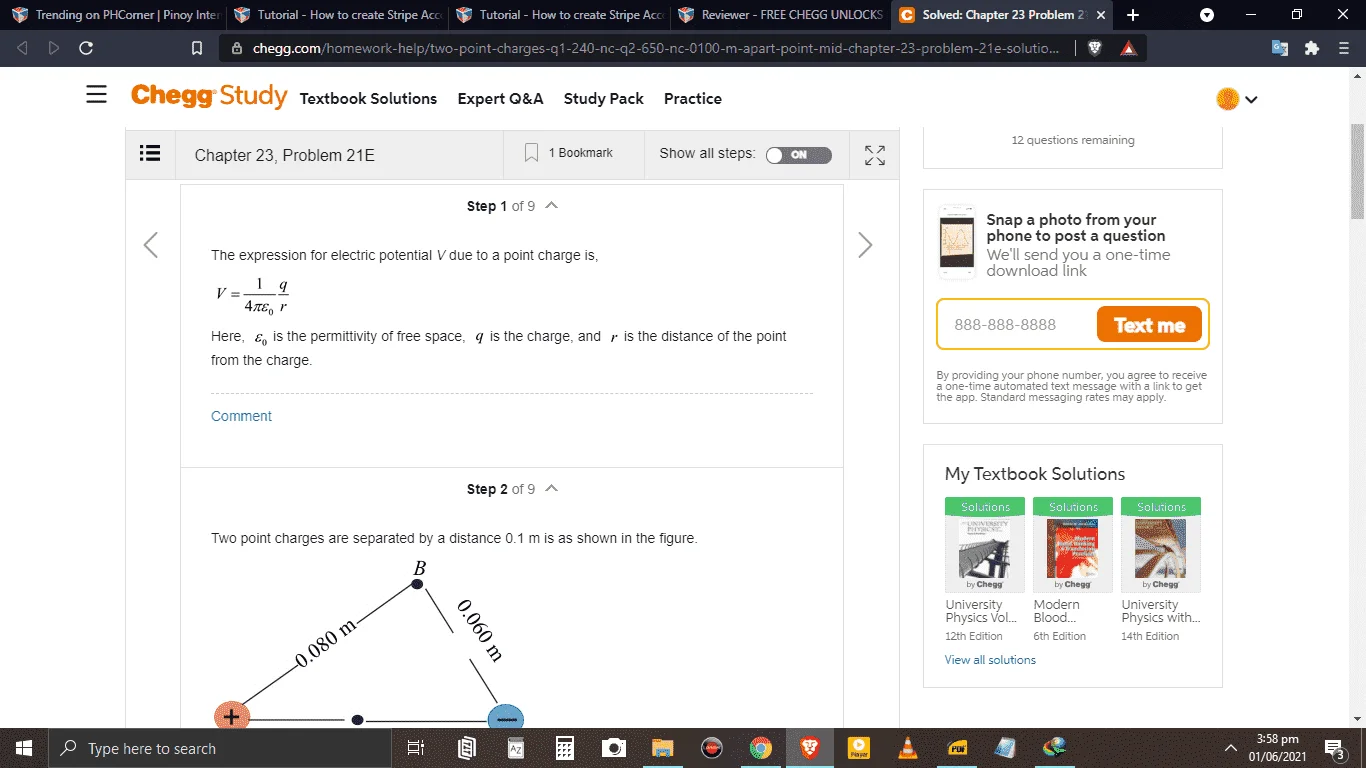The height and width of the screenshot is (768, 1366).
Task: Click Windows taskbar search box
Action: (220, 748)
